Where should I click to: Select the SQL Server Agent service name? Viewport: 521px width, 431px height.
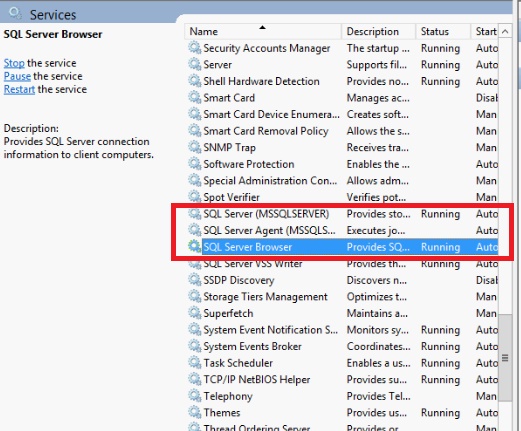[269, 230]
